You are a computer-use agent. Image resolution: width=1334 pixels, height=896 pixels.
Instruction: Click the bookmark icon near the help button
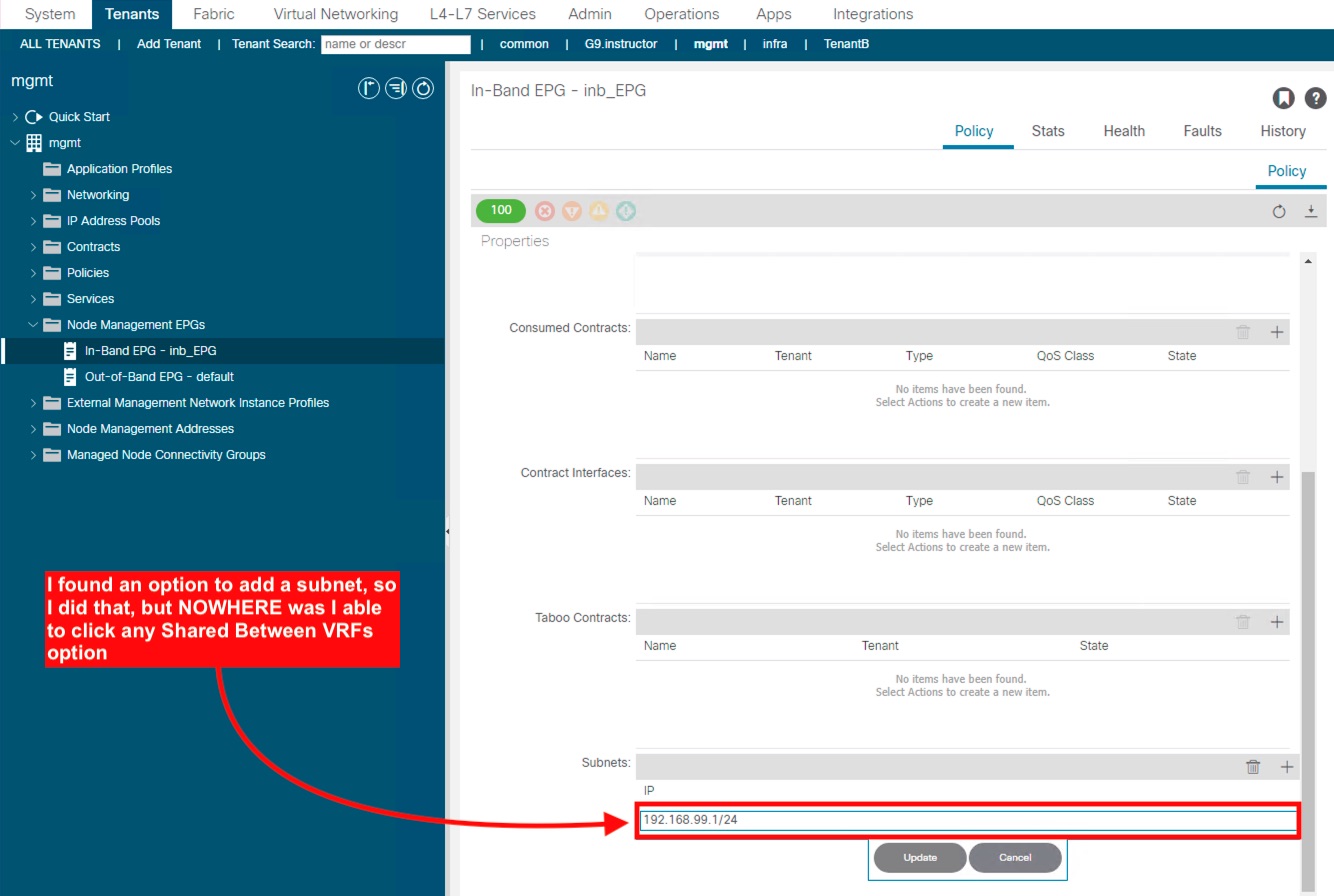coord(1283,97)
